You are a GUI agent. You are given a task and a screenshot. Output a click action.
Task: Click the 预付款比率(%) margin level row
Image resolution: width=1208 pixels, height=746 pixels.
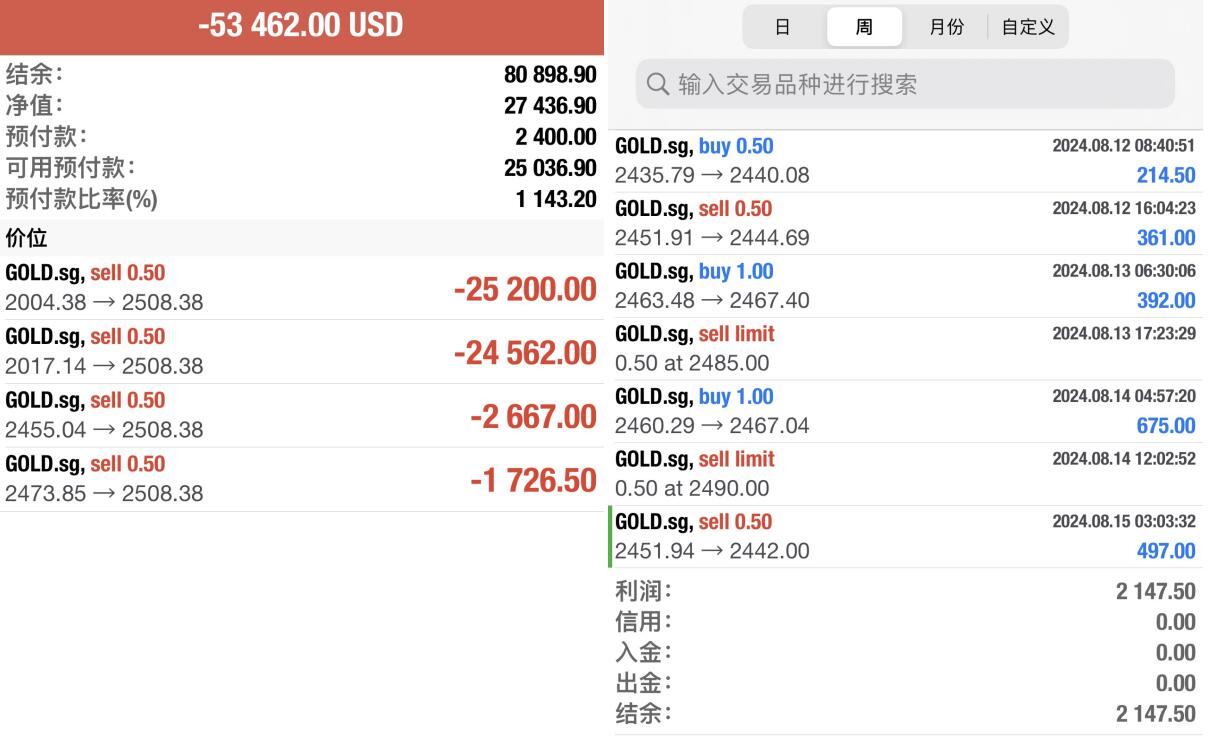(300, 199)
